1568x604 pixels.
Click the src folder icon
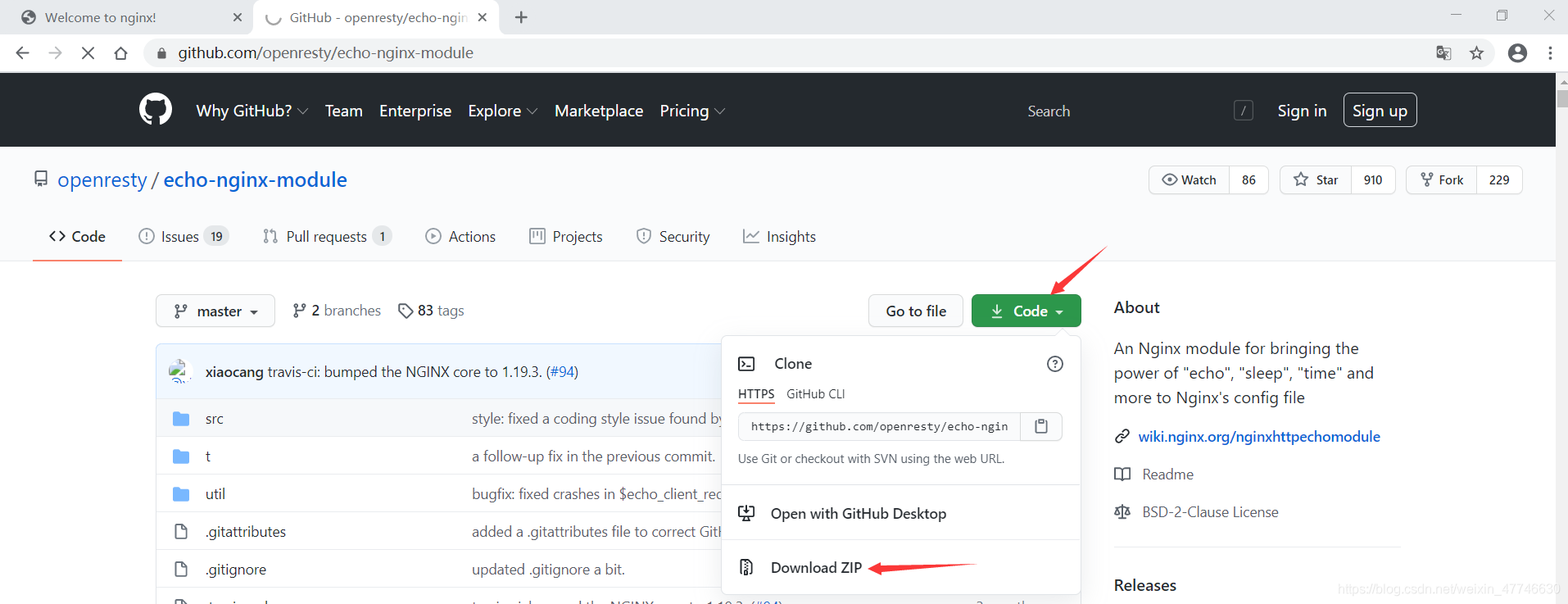[x=181, y=419]
